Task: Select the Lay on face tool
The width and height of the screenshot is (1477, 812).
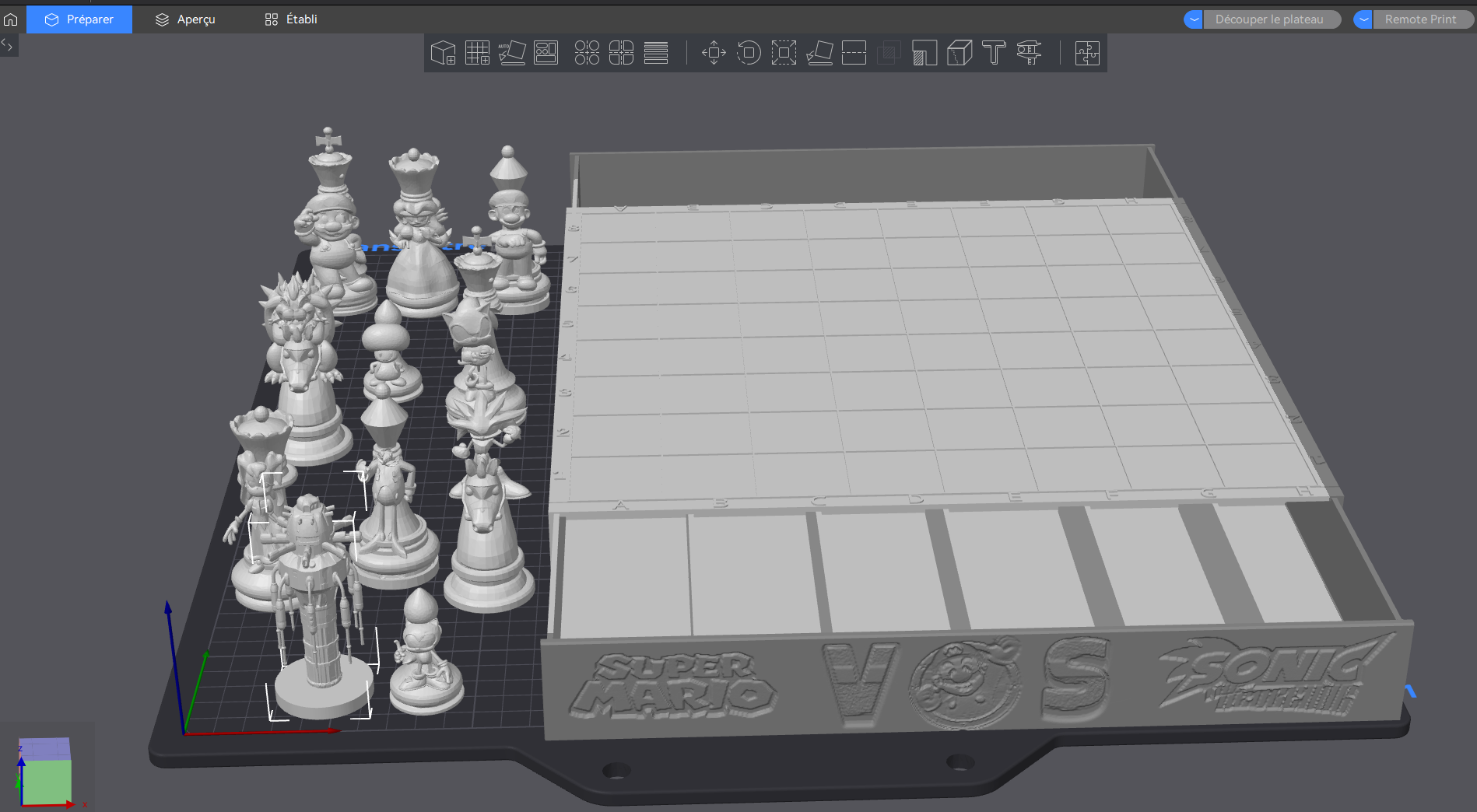Action: point(819,53)
